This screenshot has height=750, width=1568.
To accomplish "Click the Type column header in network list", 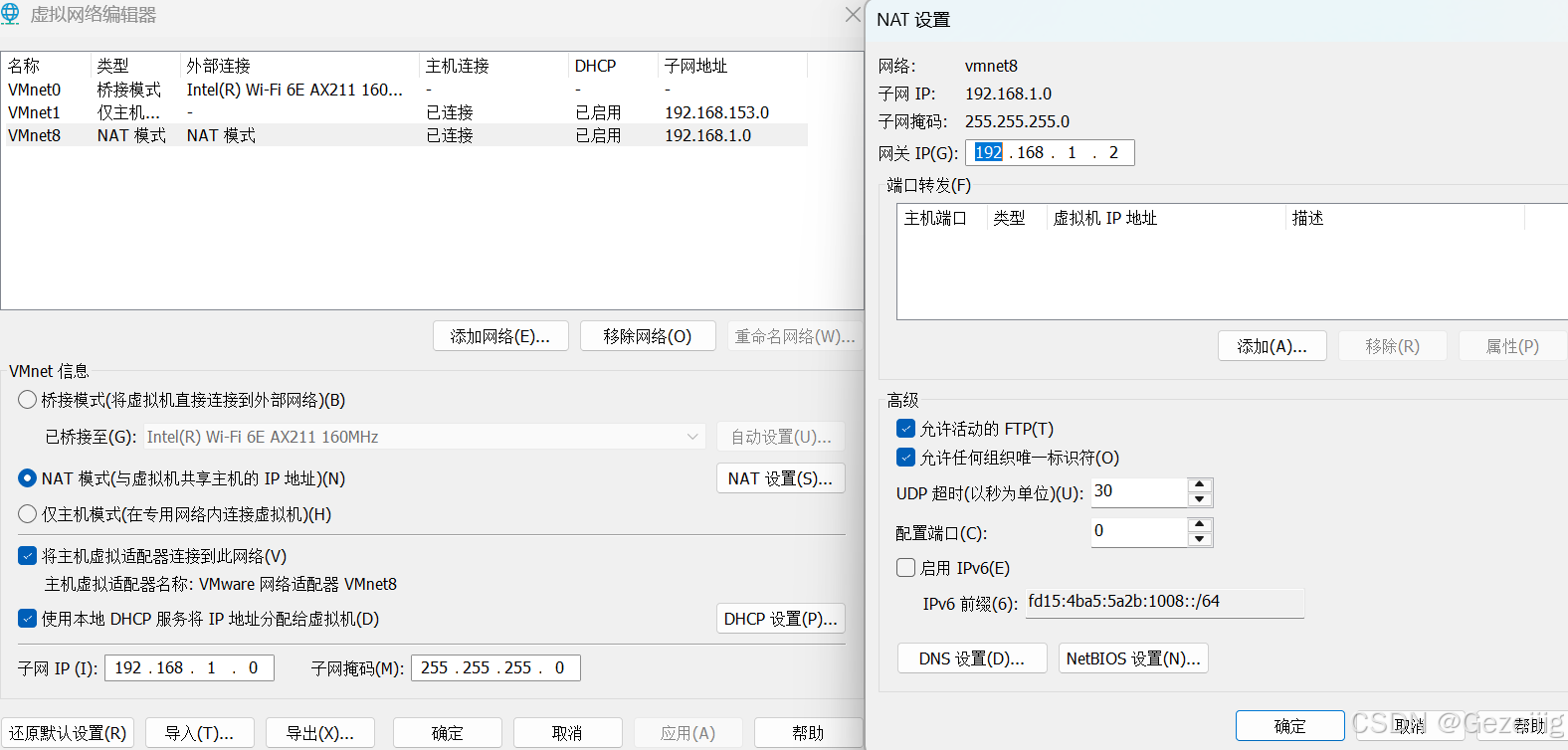I will point(135,66).
